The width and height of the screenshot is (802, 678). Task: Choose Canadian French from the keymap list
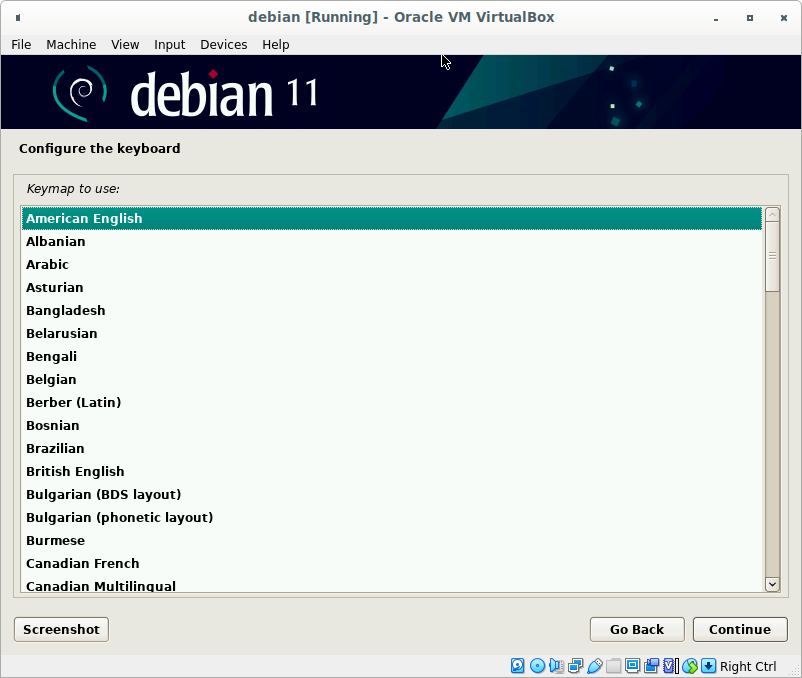click(x=82, y=563)
